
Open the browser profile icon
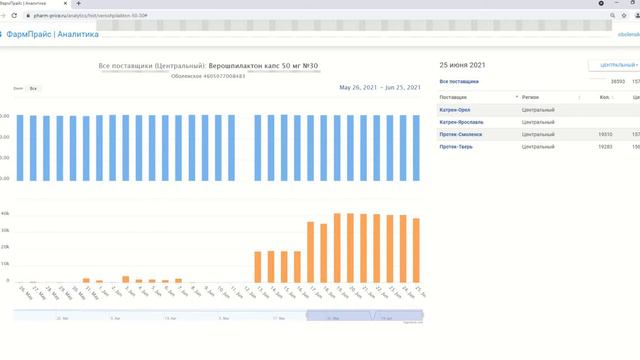click(x=637, y=16)
